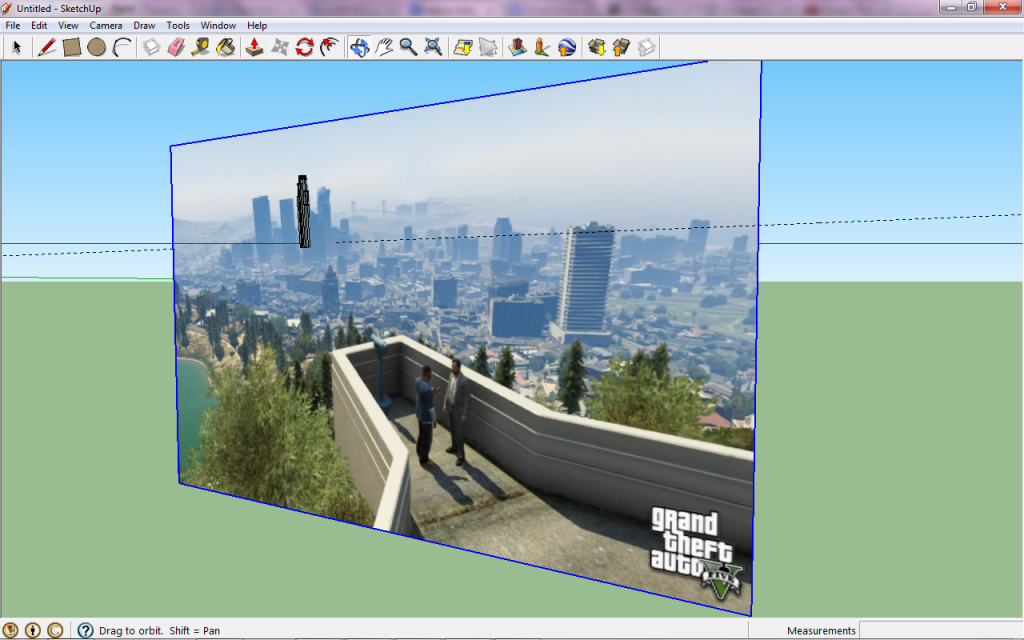This screenshot has height=640, width=1024.
Task: Click the Zoom Extents tool
Action: point(433,46)
